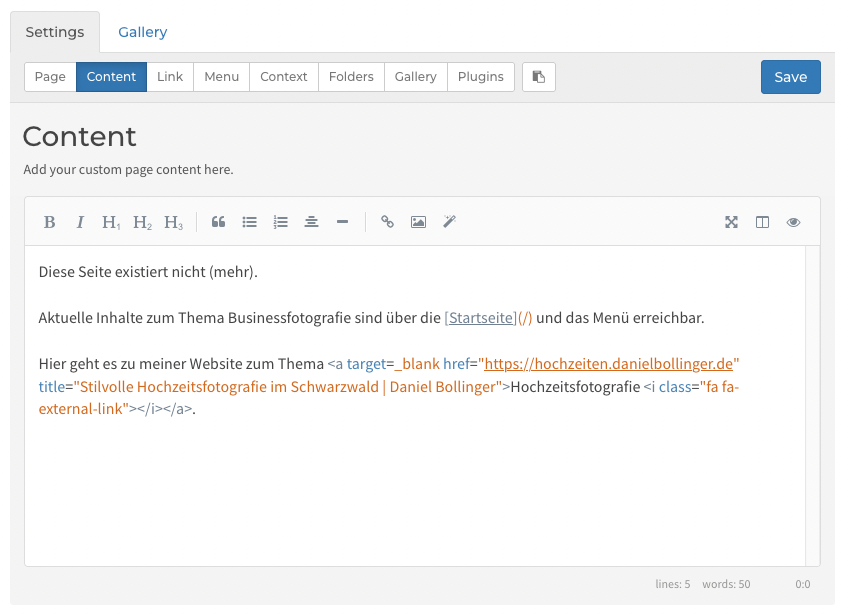Screen dimensions: 850x615
Task: Insert an image using the picture icon
Action: click(x=418, y=222)
